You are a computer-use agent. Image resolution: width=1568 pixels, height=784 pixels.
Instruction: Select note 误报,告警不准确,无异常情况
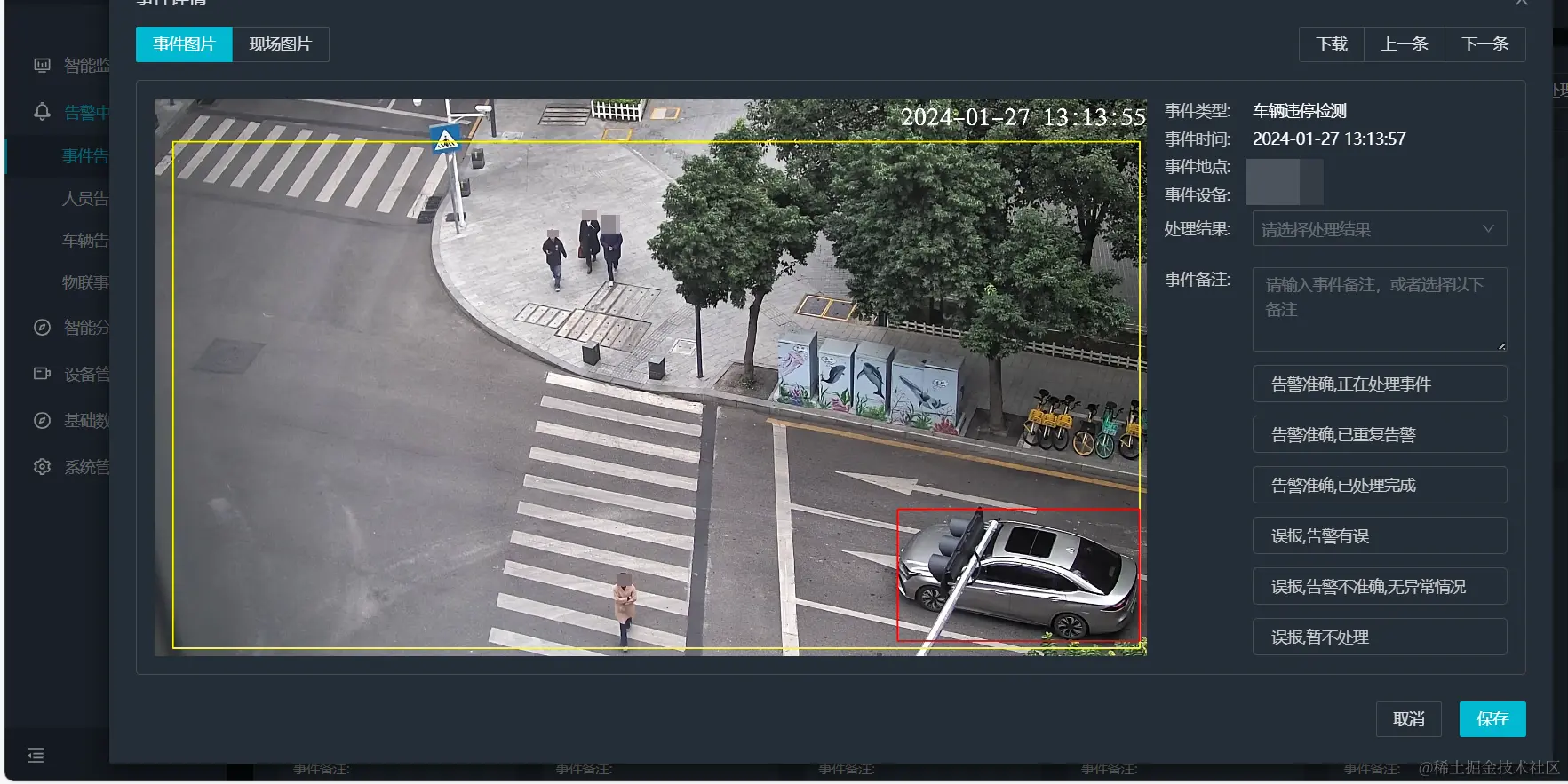[1380, 586]
